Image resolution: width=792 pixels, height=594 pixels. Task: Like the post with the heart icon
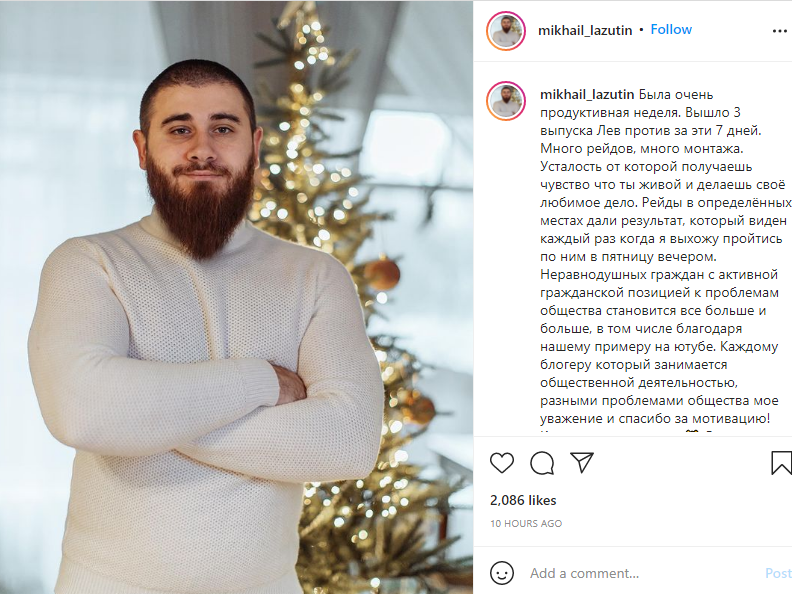(x=502, y=463)
